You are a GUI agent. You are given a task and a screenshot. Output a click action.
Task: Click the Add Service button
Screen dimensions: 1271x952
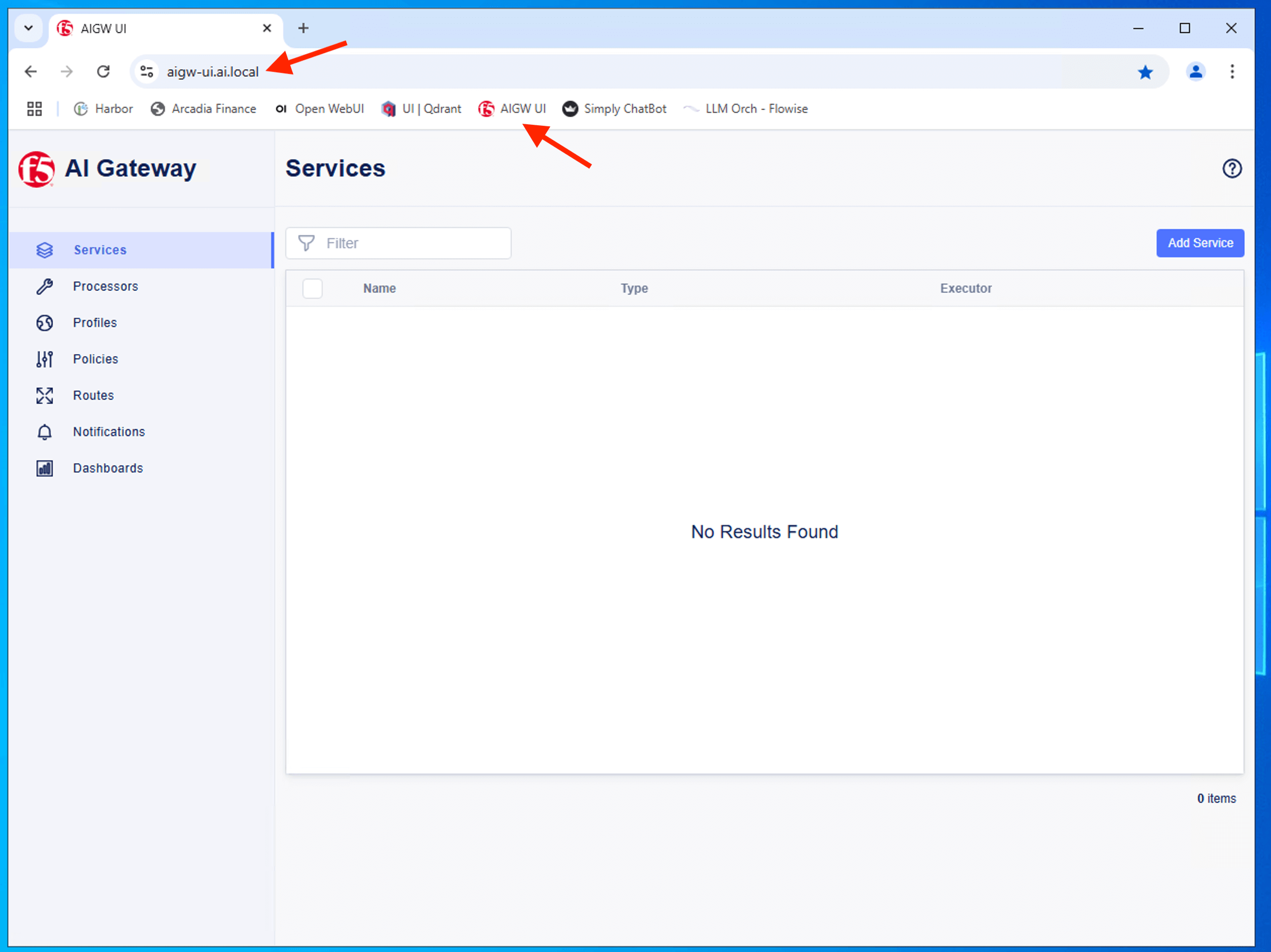click(1199, 243)
